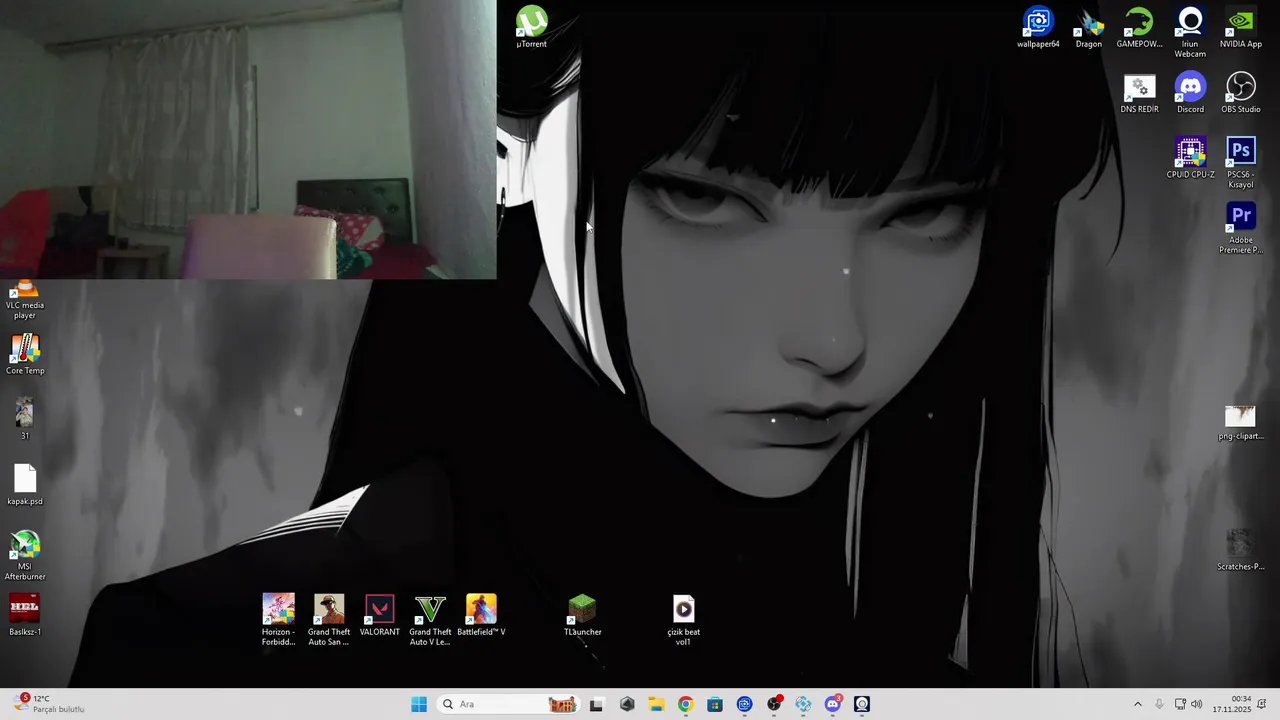This screenshot has height=720, width=1280.
Task: Select the Dragon desktop shortcut
Action: coord(1089,27)
